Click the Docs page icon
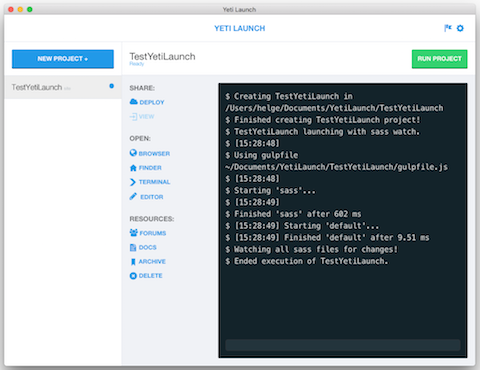Viewport: 480px width, 370px height. (x=133, y=247)
